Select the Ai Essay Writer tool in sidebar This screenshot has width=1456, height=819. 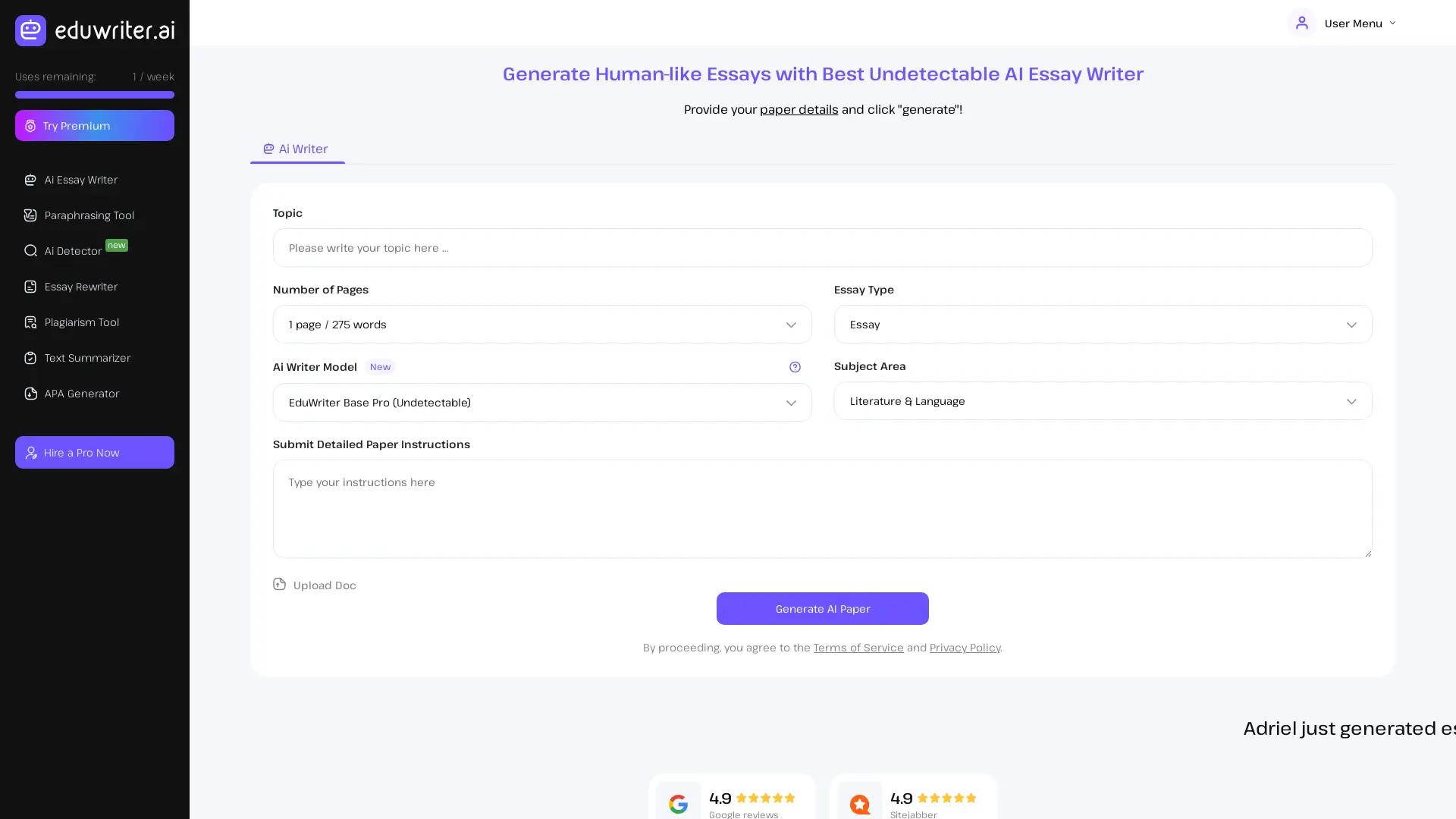80,180
